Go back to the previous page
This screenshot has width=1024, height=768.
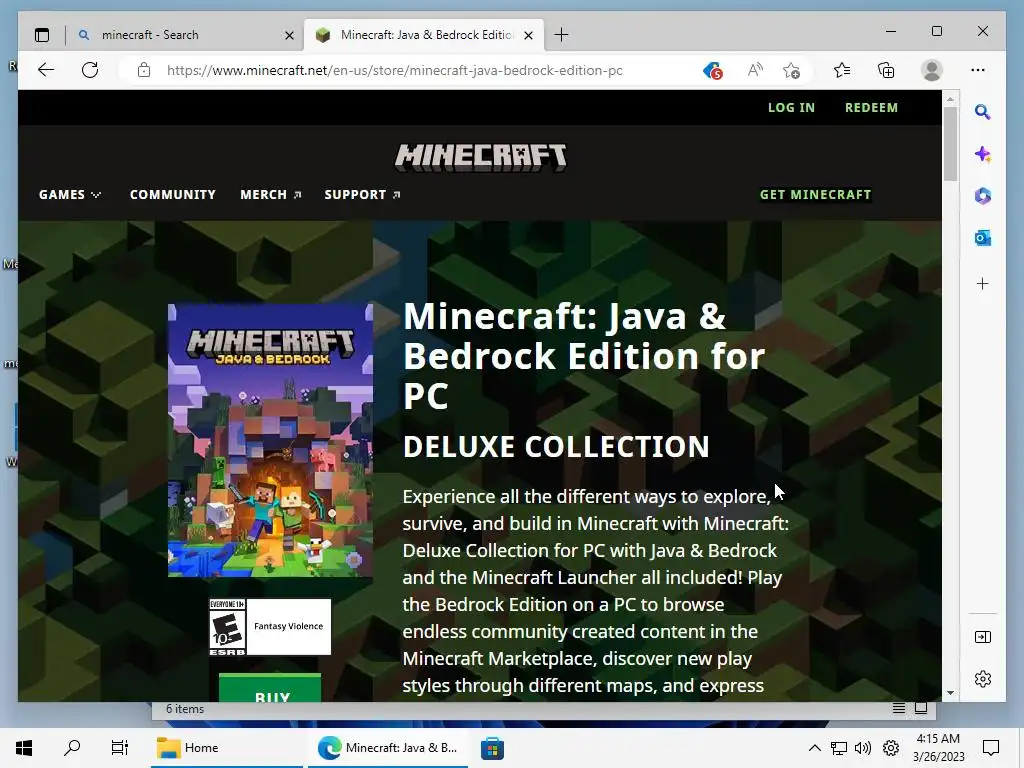coord(46,70)
